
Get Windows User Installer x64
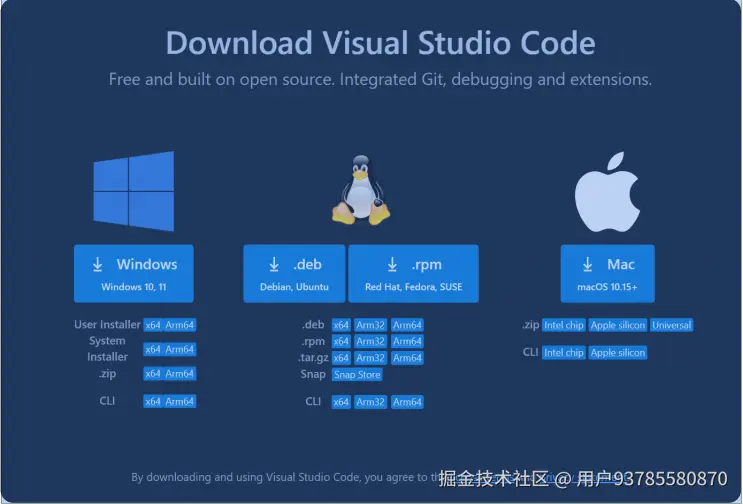[x=153, y=325]
